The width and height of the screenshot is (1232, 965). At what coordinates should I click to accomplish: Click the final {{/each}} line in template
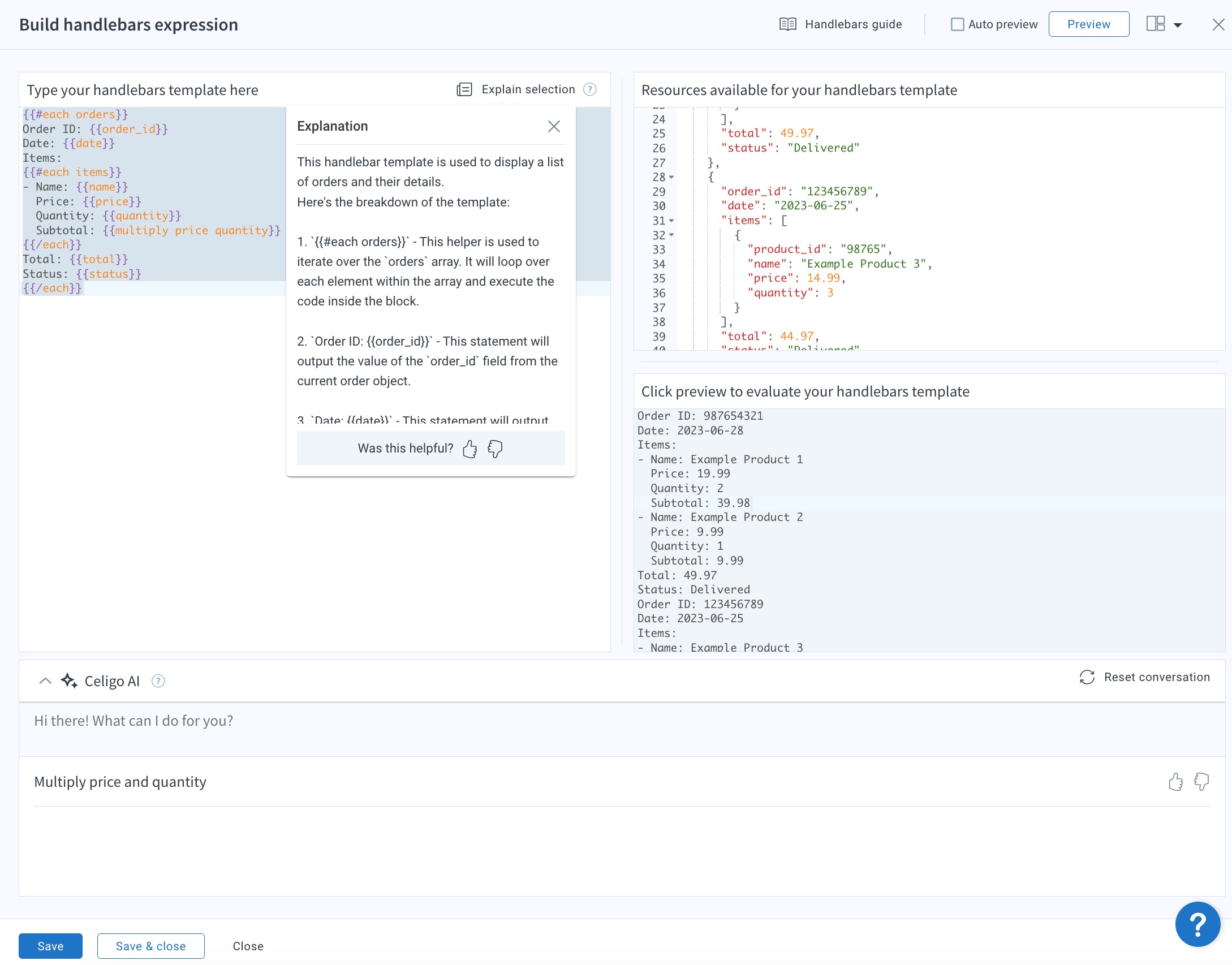[52, 288]
